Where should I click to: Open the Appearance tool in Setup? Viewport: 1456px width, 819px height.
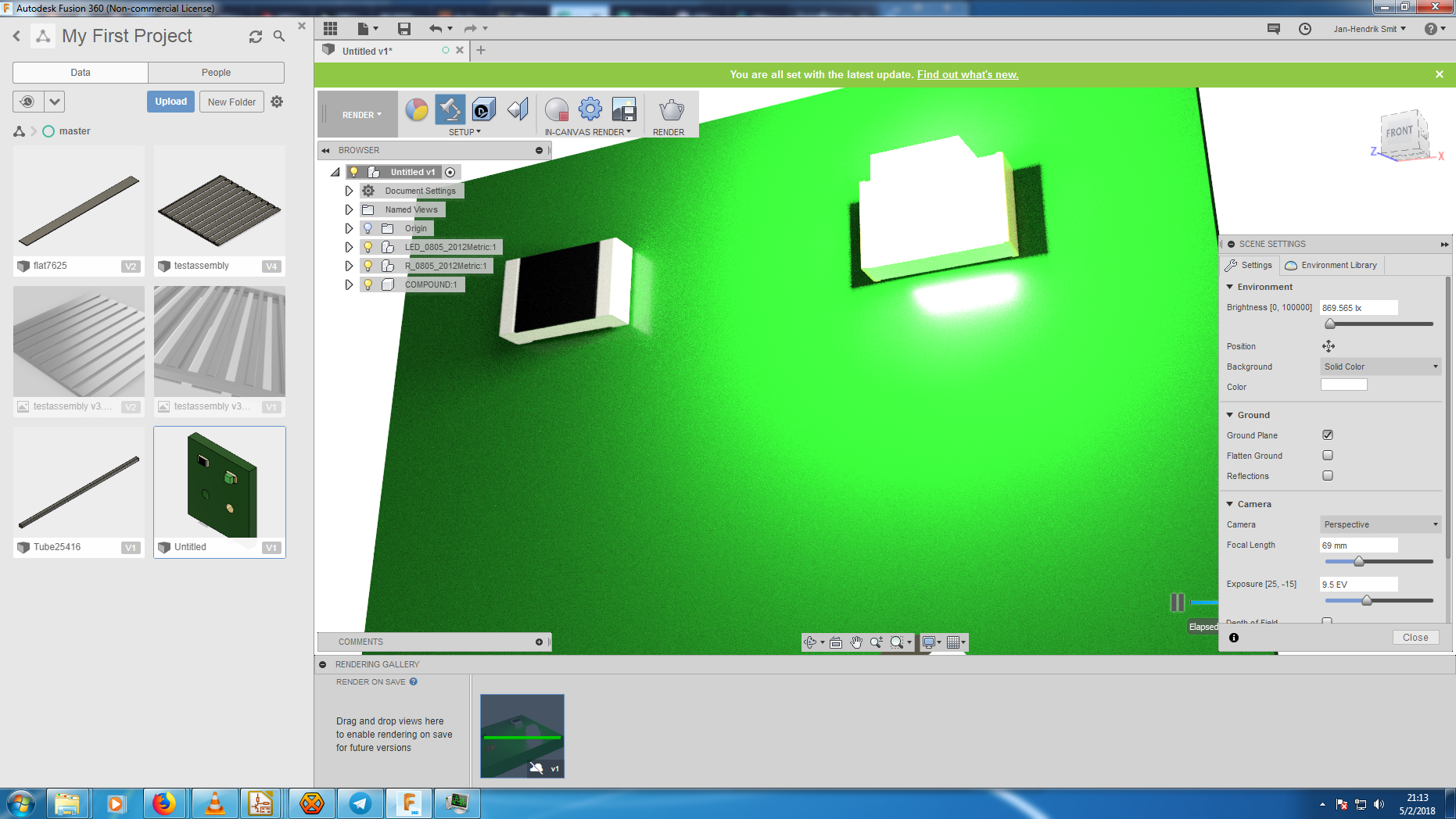417,109
